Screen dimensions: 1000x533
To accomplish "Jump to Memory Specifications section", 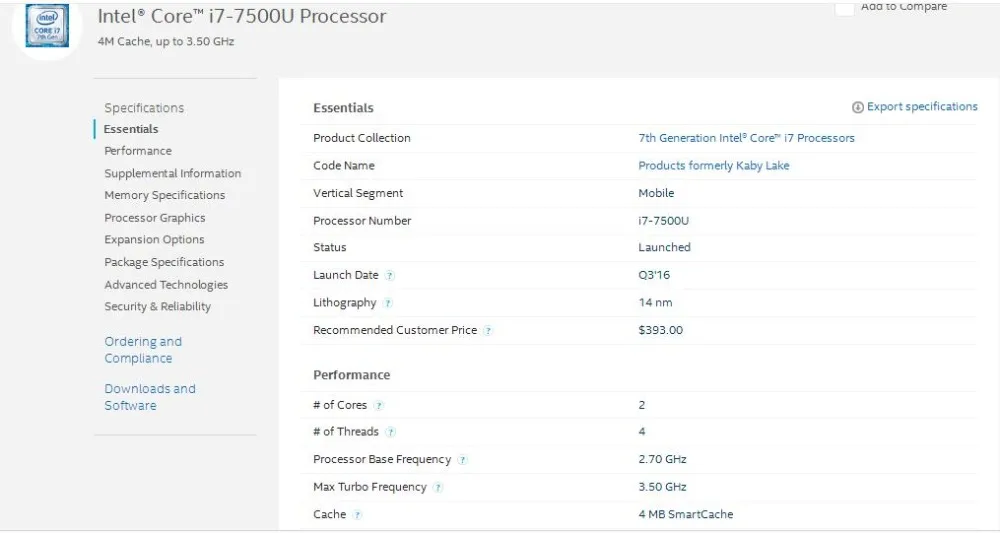I will 164,195.
